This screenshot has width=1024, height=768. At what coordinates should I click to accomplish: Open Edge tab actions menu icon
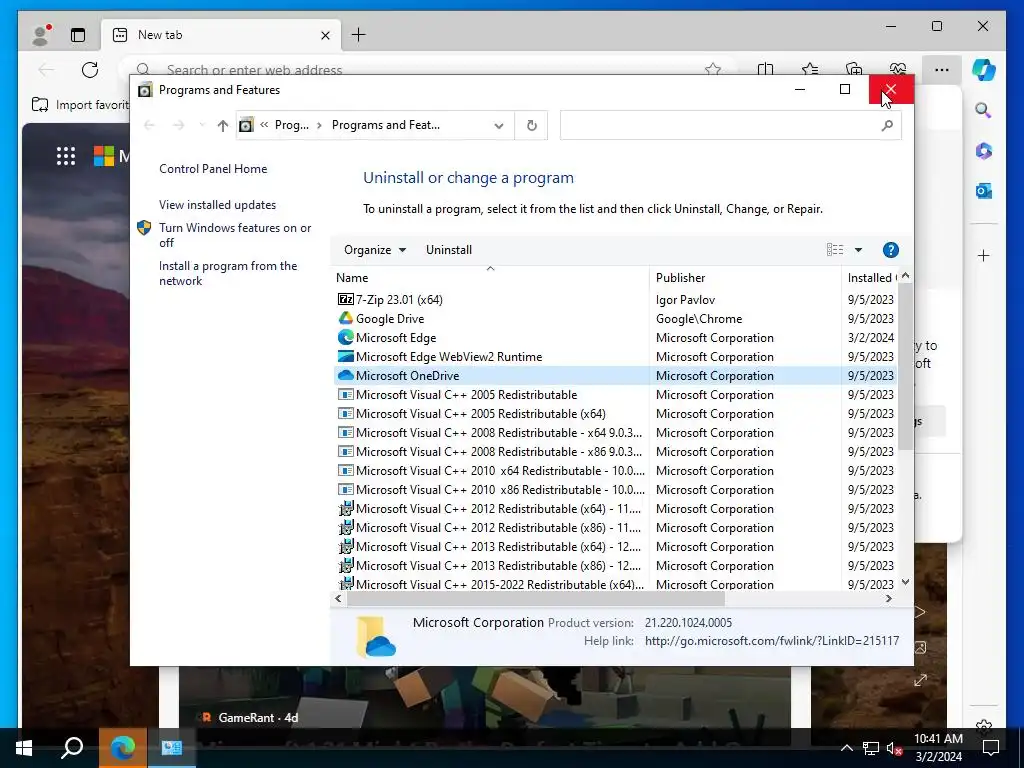point(78,35)
